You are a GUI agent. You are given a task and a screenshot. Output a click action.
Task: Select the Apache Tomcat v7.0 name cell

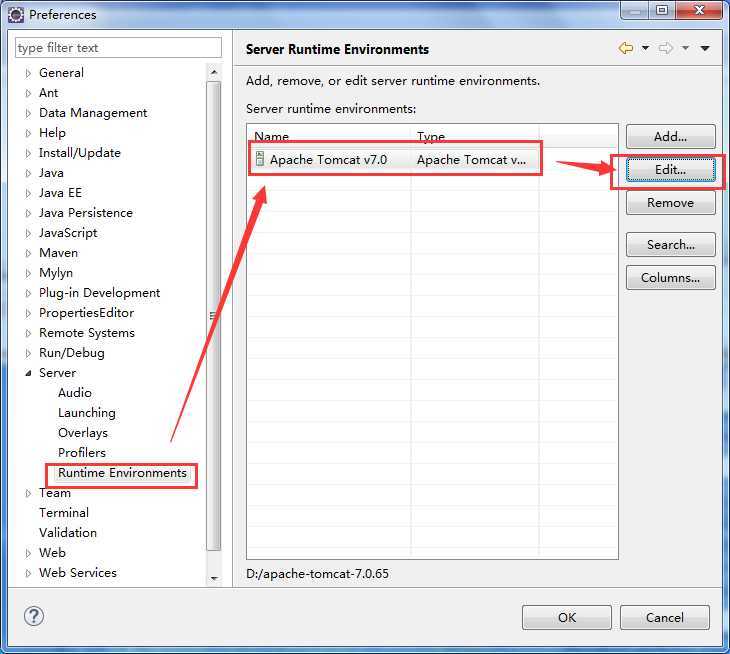328,160
